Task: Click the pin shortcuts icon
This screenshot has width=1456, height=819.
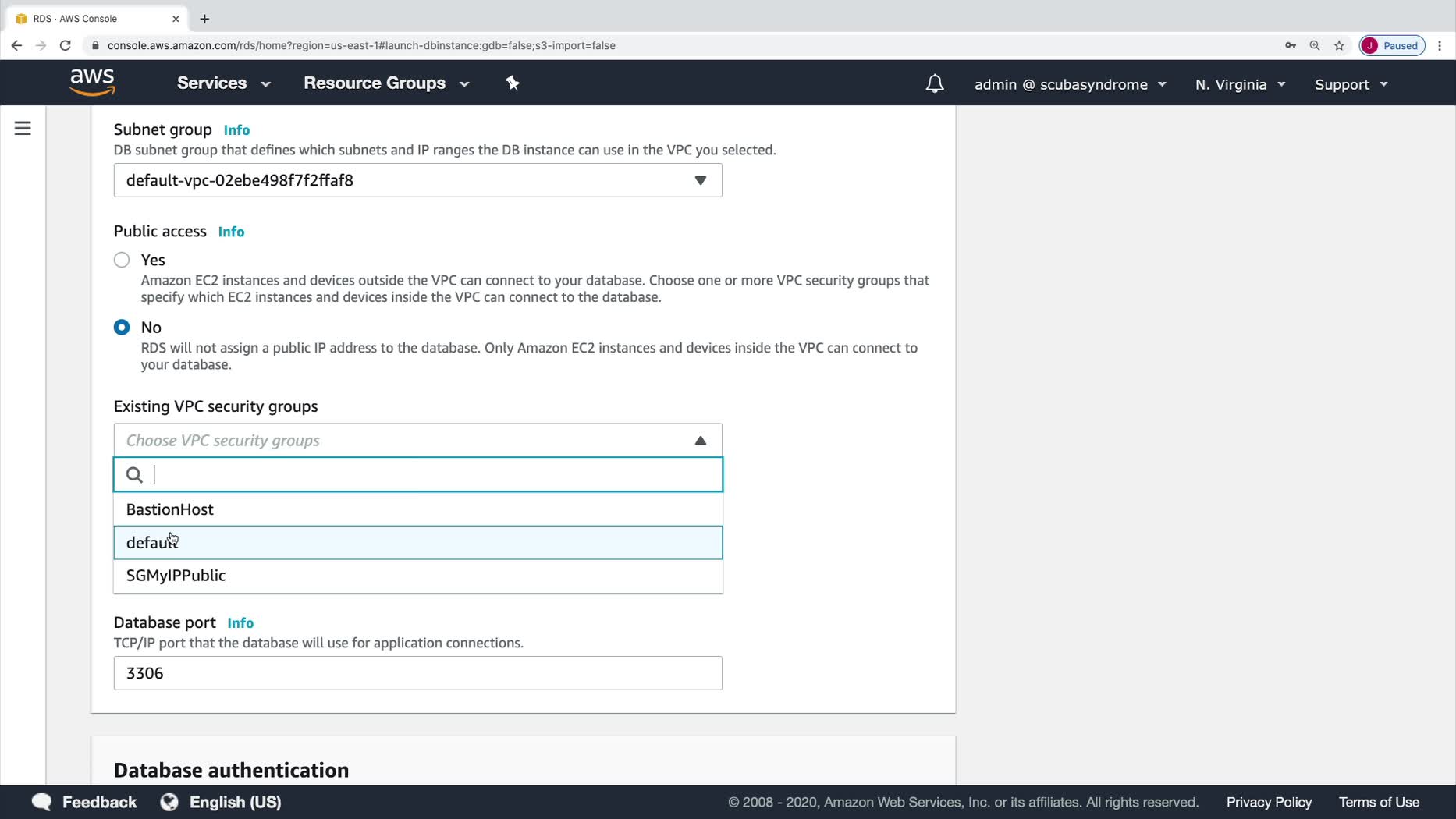Action: (x=512, y=83)
